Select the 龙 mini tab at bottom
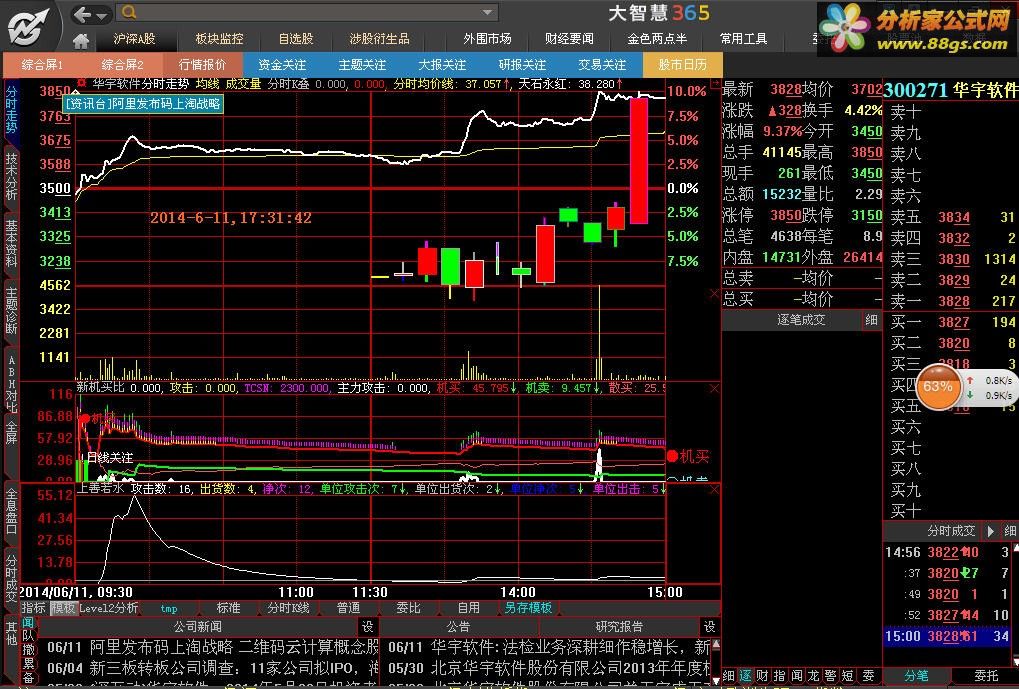Screen dimensions: 1019x689 (814, 677)
